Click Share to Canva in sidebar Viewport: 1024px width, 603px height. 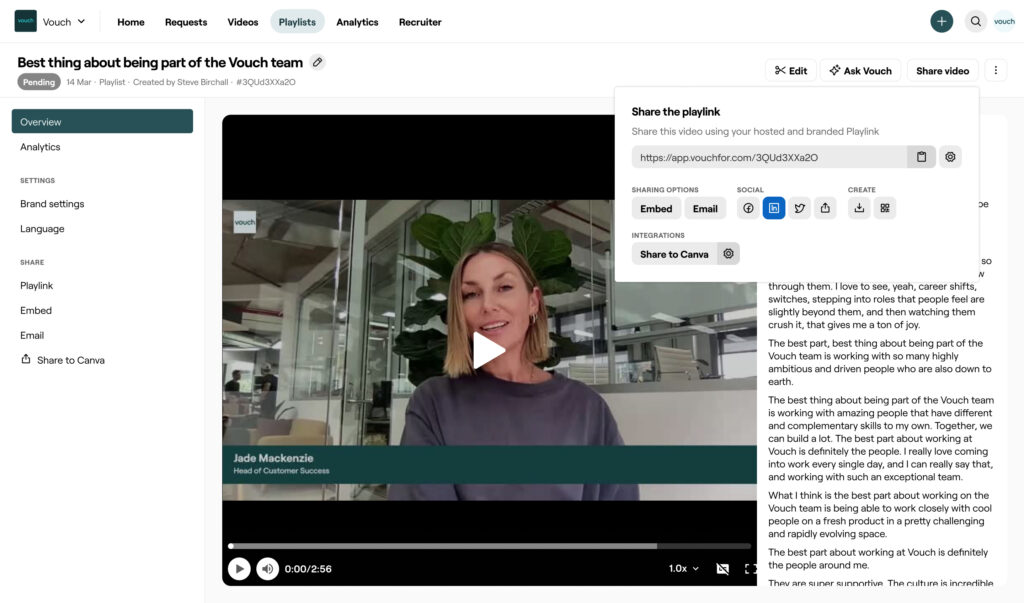point(63,360)
